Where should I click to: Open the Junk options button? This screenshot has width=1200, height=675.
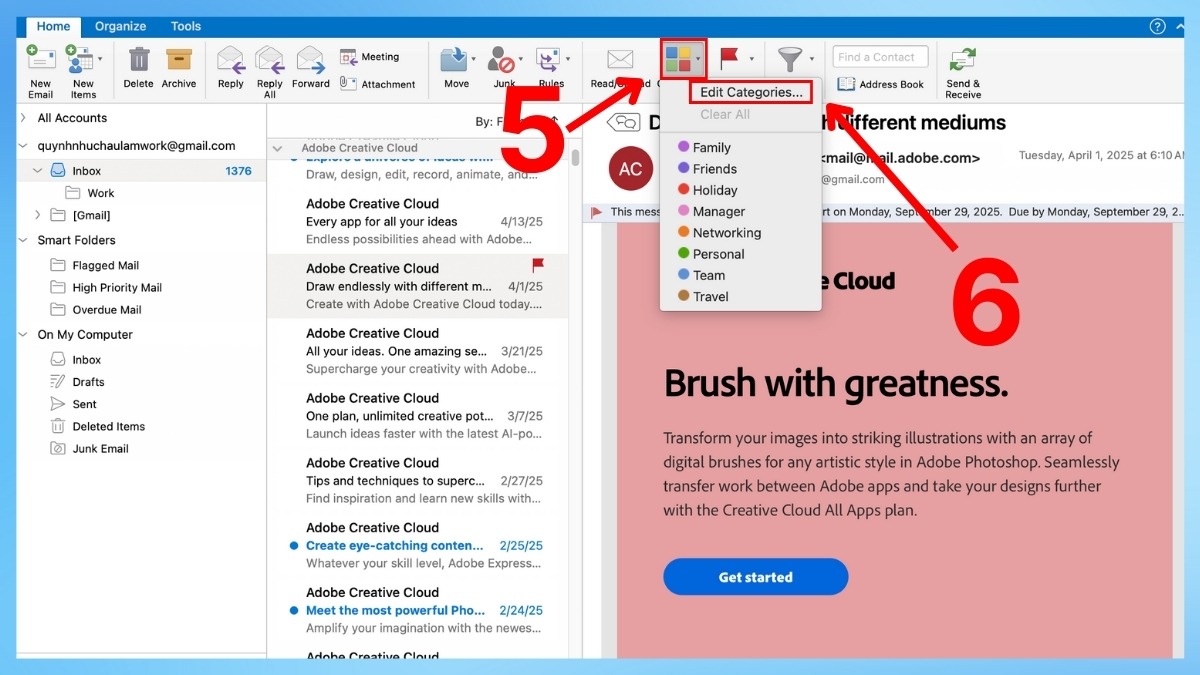pyautogui.click(x=505, y=68)
